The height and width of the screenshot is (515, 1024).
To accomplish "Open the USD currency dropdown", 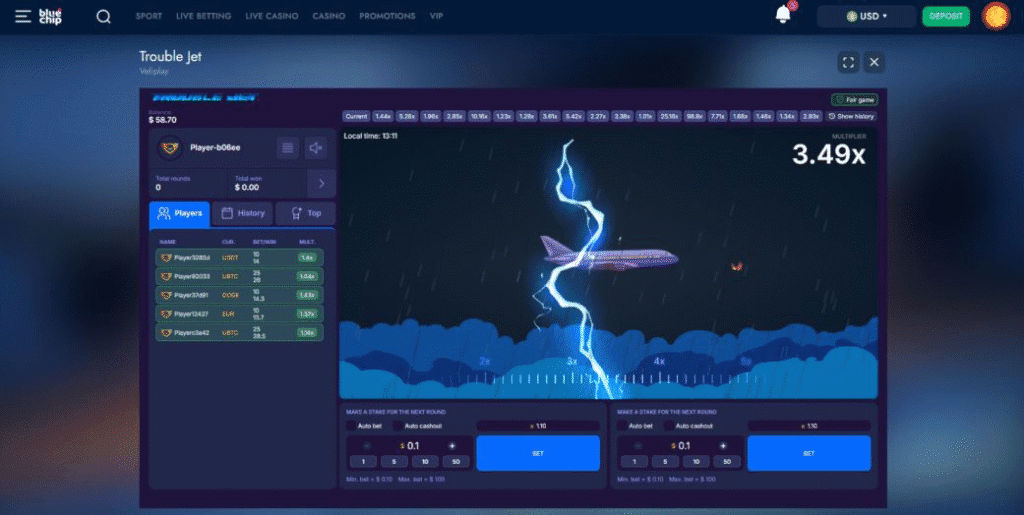I will coord(866,16).
